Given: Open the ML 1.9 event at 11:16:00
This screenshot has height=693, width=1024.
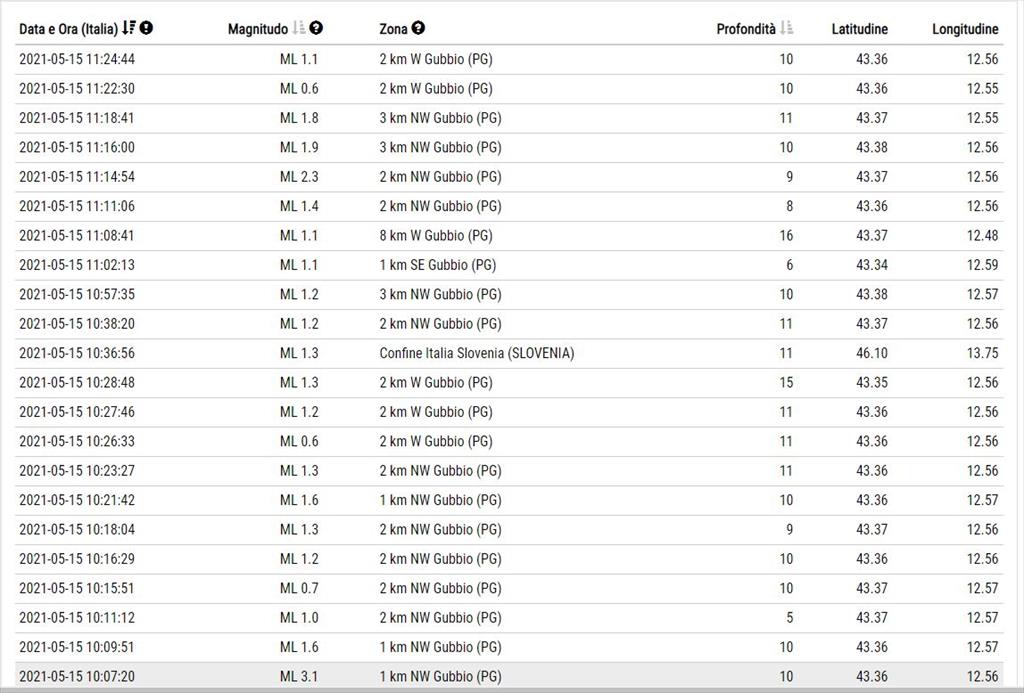Looking at the screenshot, I should coord(509,148).
